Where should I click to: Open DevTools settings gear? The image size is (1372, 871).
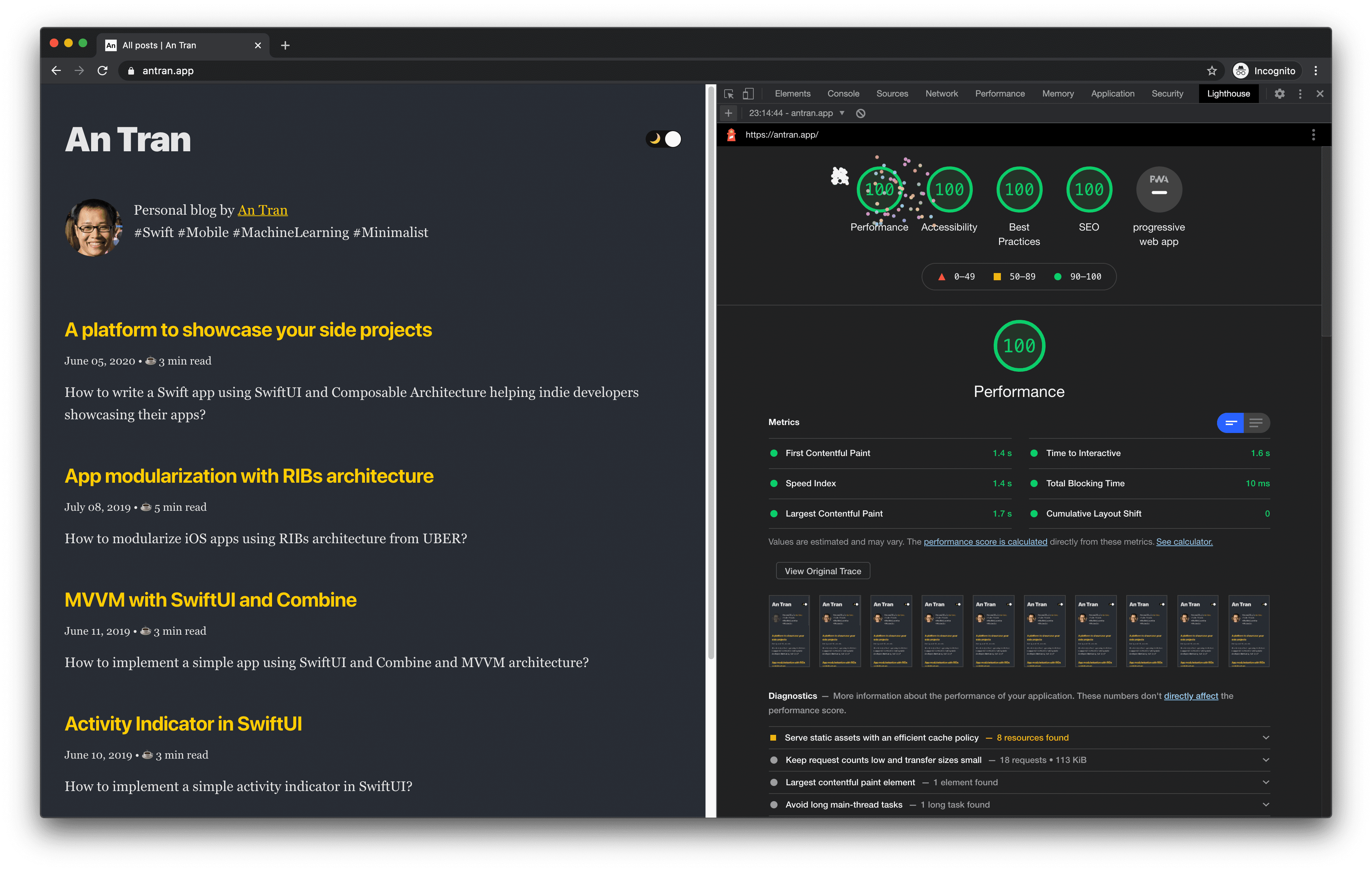coord(1280,93)
